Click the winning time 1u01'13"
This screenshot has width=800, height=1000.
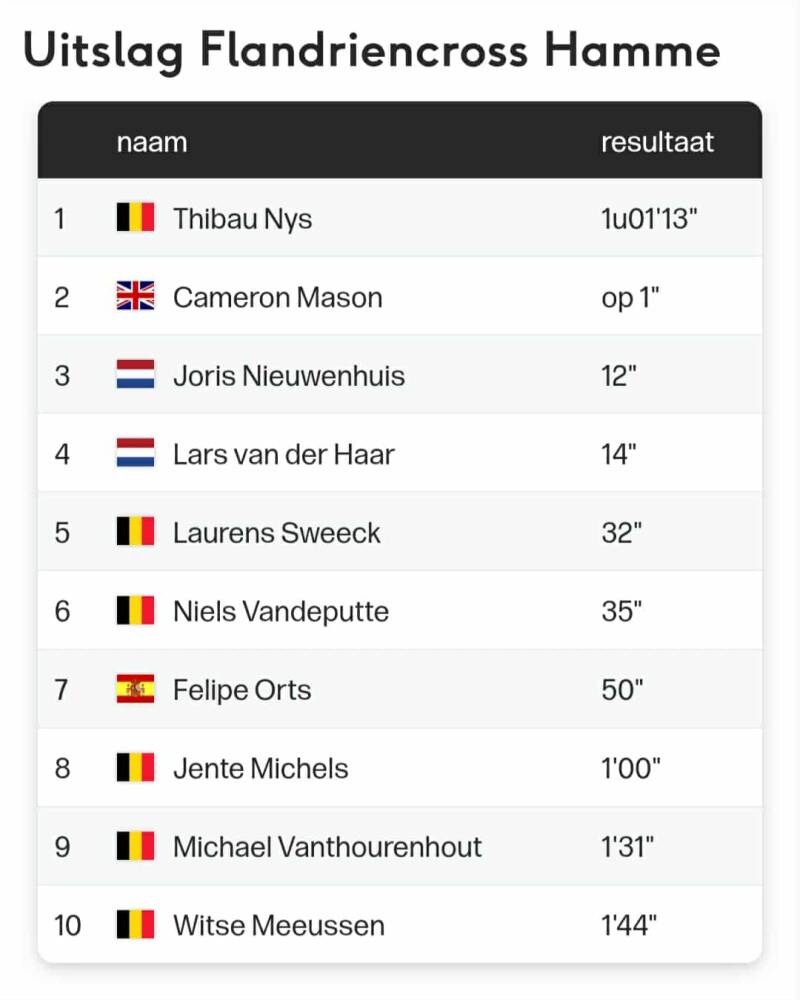648,218
